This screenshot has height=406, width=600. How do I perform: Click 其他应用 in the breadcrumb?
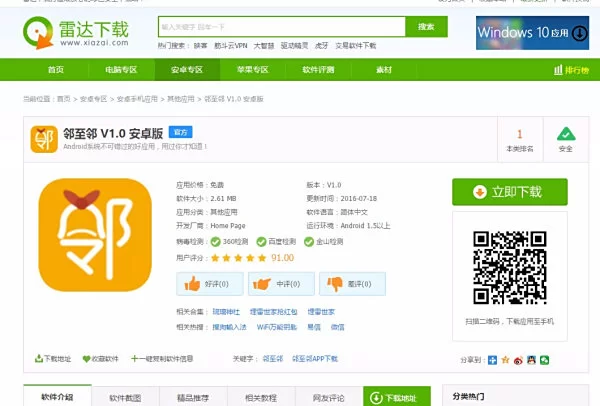point(181,99)
